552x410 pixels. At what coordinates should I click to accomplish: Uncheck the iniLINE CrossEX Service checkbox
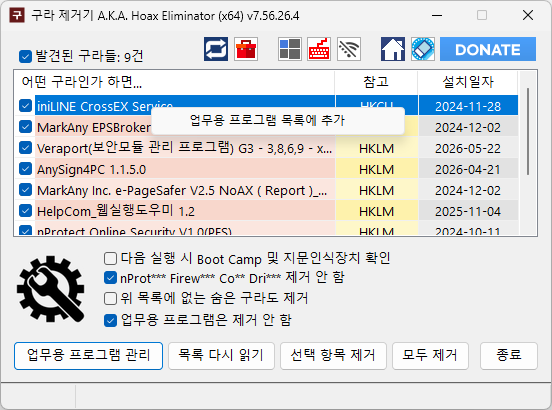(x=25, y=106)
